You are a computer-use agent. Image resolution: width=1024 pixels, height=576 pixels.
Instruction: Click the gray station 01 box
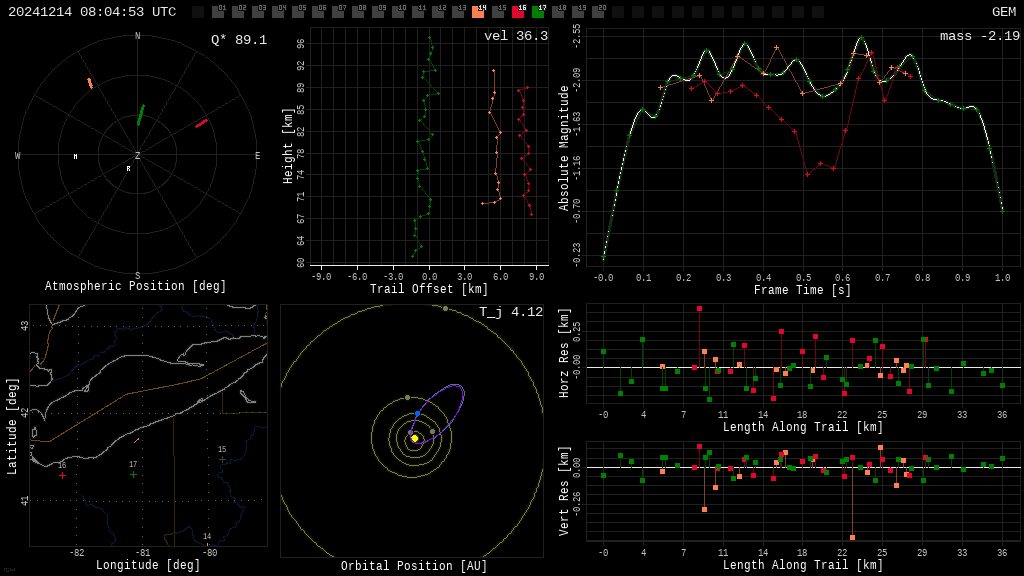click(x=218, y=12)
